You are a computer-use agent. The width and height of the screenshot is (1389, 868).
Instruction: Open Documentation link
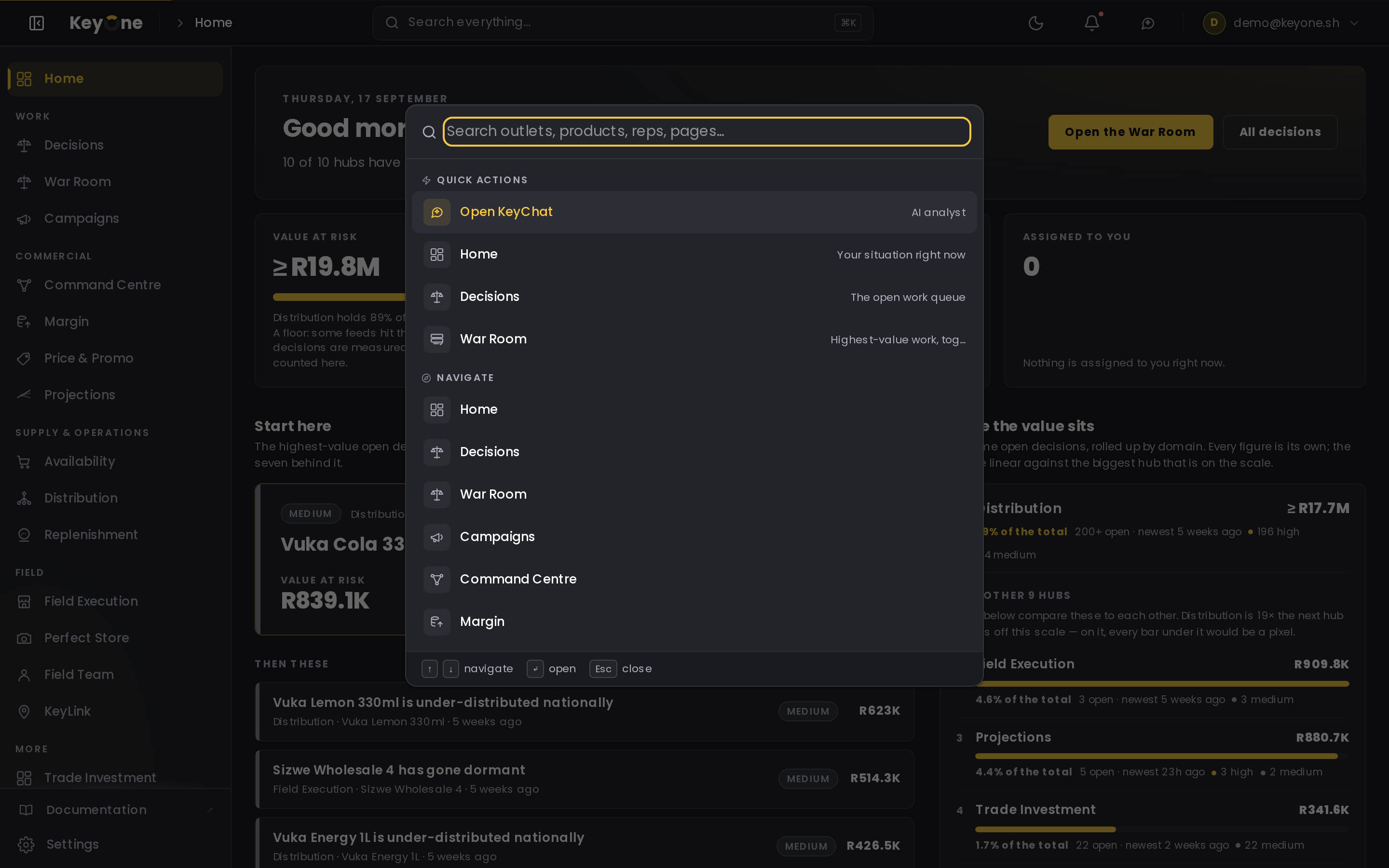(115, 810)
